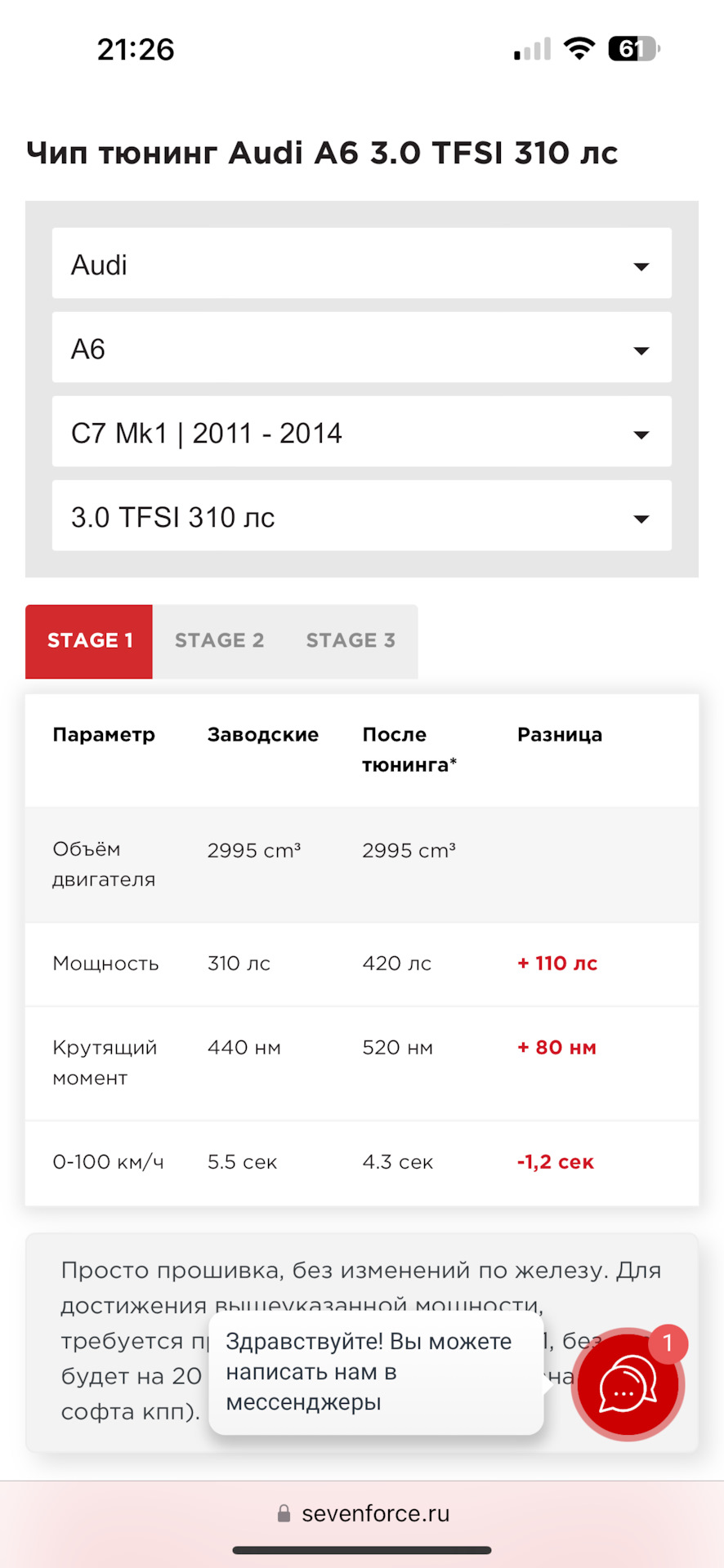This screenshot has width=724, height=1568.
Task: Switch to the STAGE 3 tab
Action: pos(351,641)
